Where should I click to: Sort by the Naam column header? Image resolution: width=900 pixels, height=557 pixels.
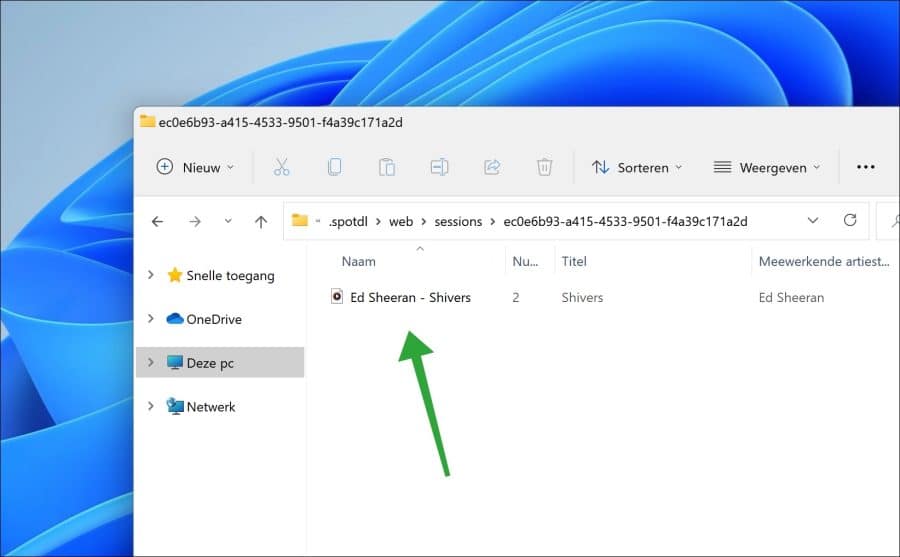point(359,262)
